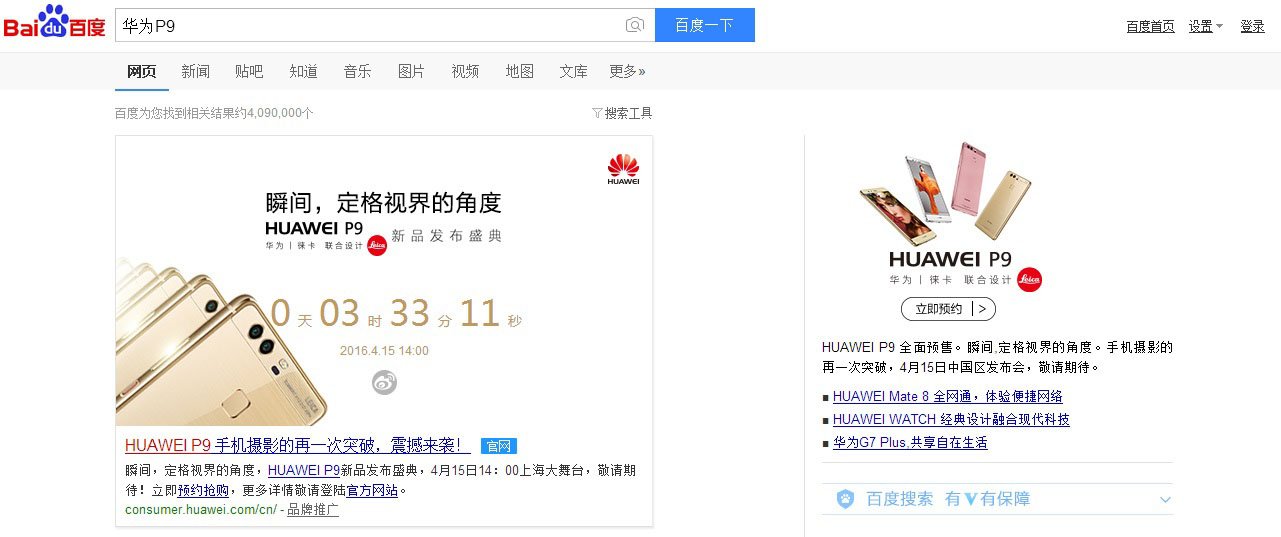The width and height of the screenshot is (1281, 537).
Task: Click the consumer.huawei.com/cn/ URL text
Action: click(200, 510)
